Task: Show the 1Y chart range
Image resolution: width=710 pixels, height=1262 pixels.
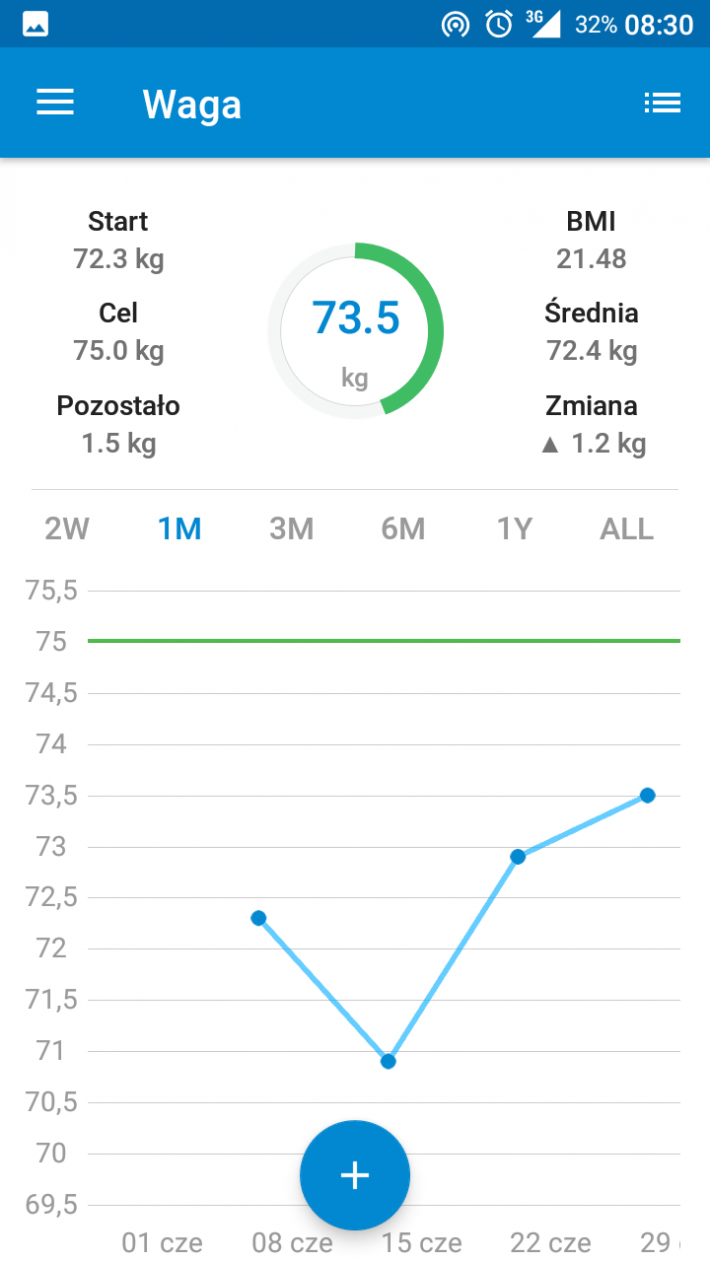Action: coord(514,529)
